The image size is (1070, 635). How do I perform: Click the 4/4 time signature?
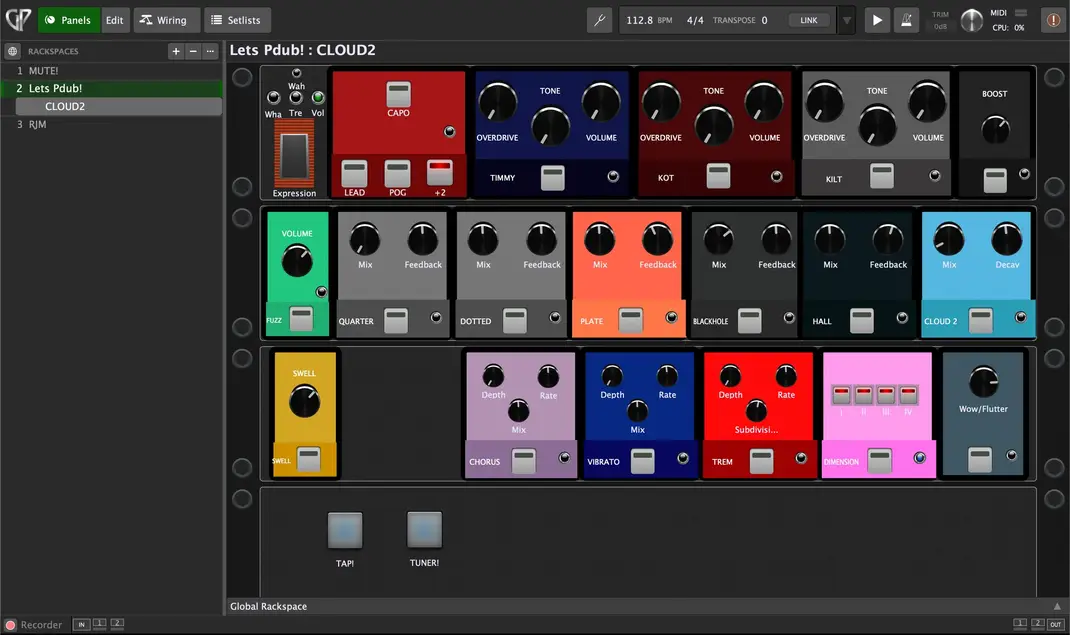(x=695, y=20)
